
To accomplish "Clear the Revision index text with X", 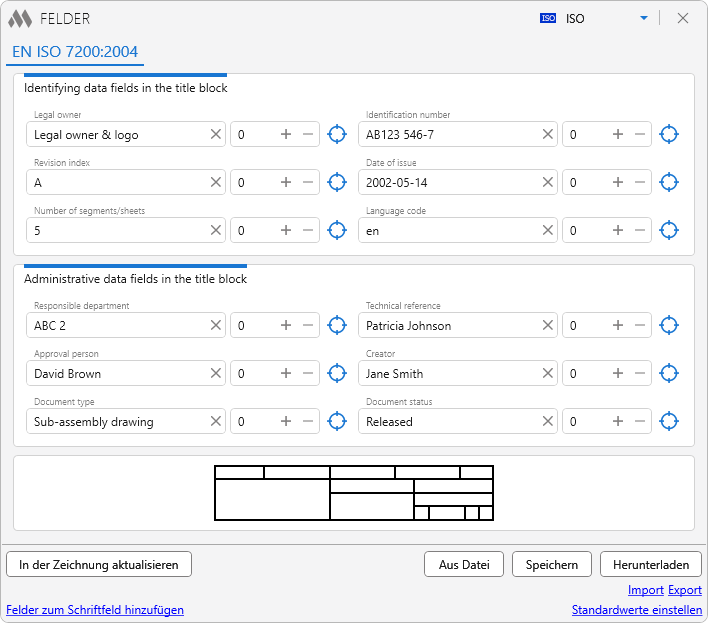I will coord(216,182).
